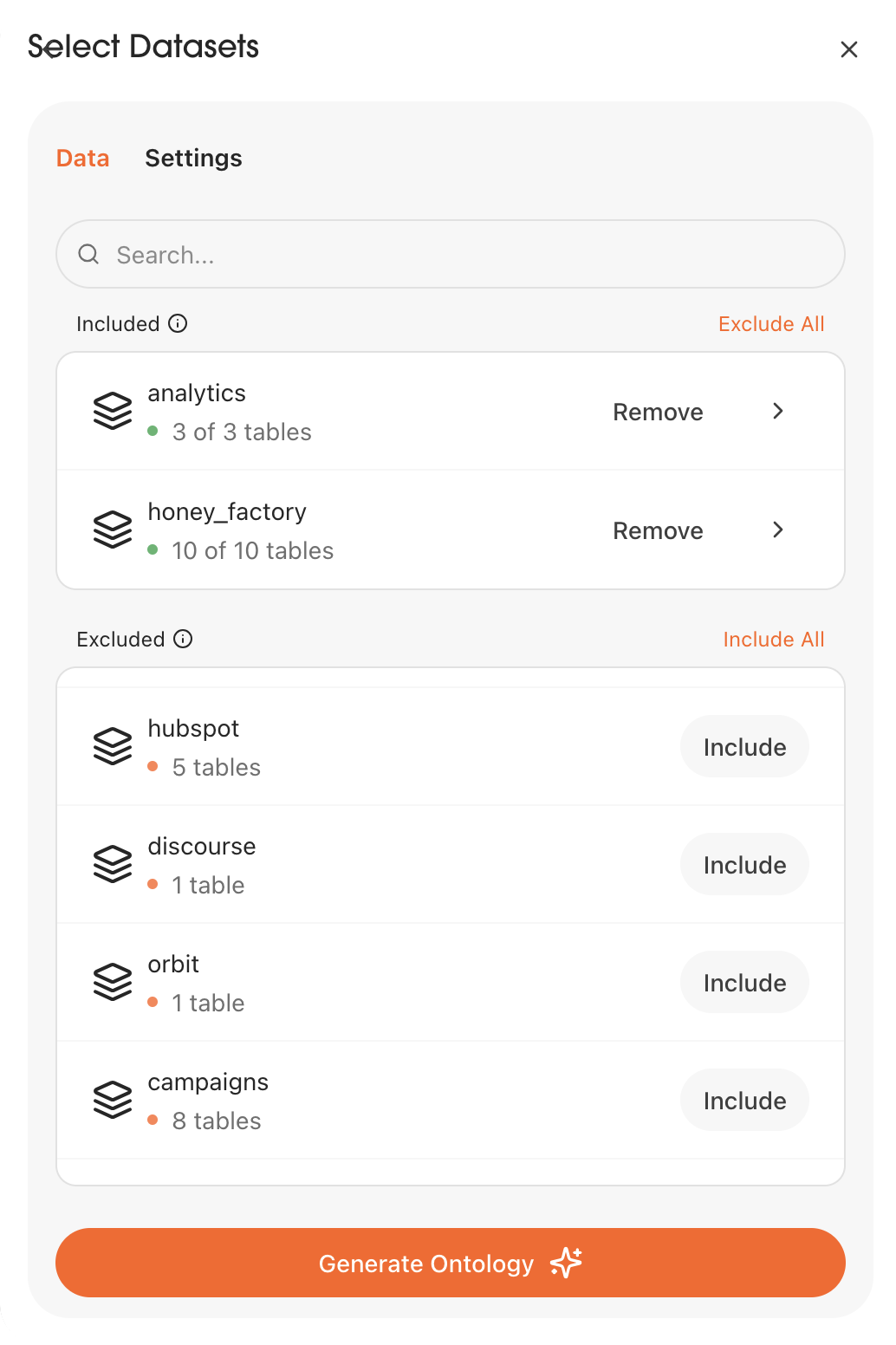Click the Included section label
The image size is (896, 1345).
point(118,324)
